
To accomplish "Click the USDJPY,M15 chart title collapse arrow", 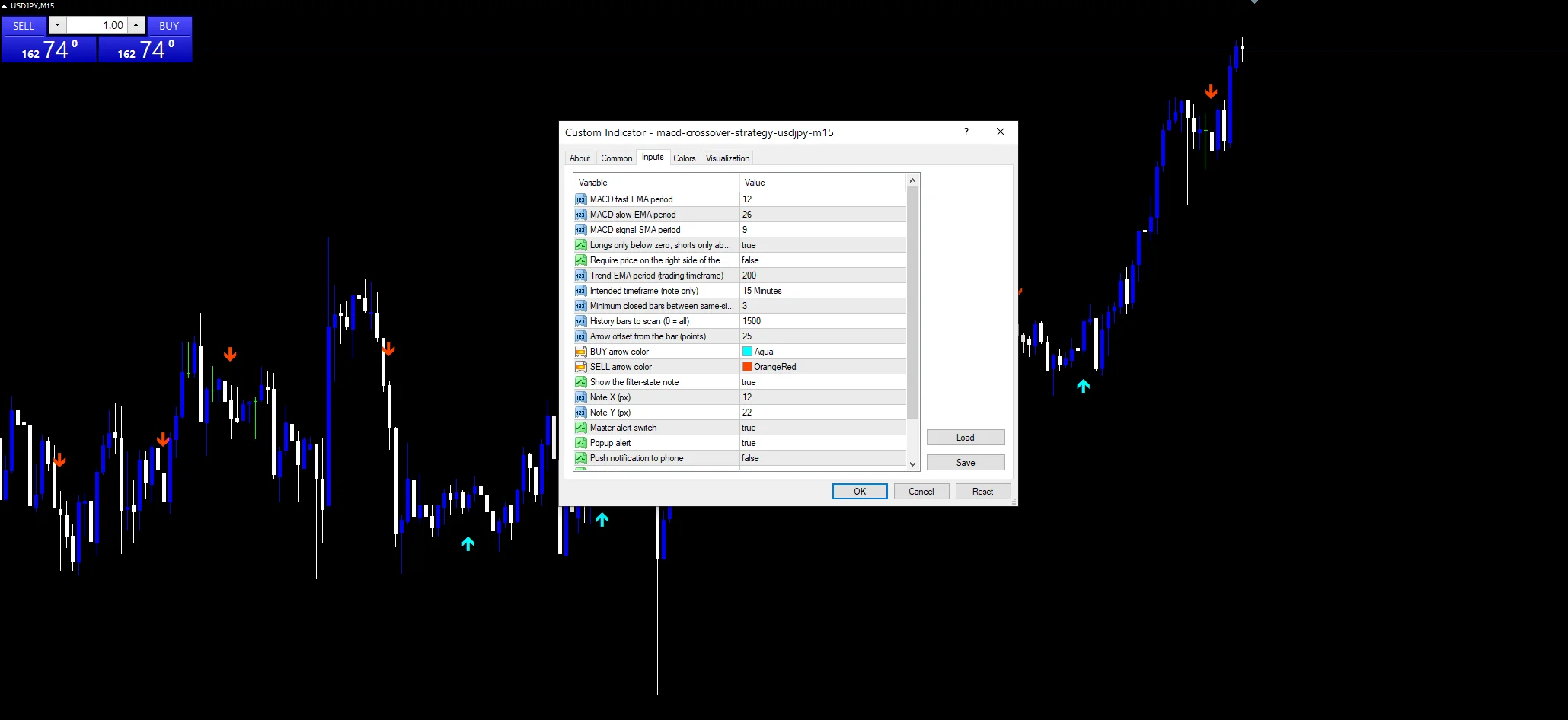I will (5, 6).
